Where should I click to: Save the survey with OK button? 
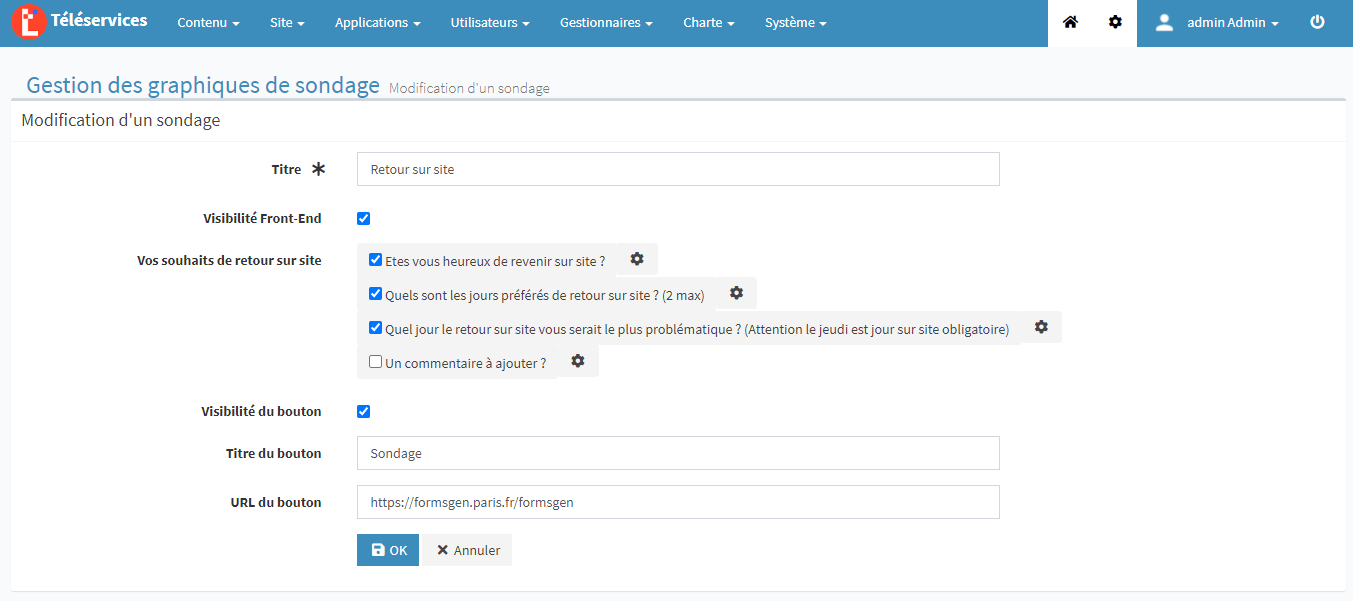(388, 550)
